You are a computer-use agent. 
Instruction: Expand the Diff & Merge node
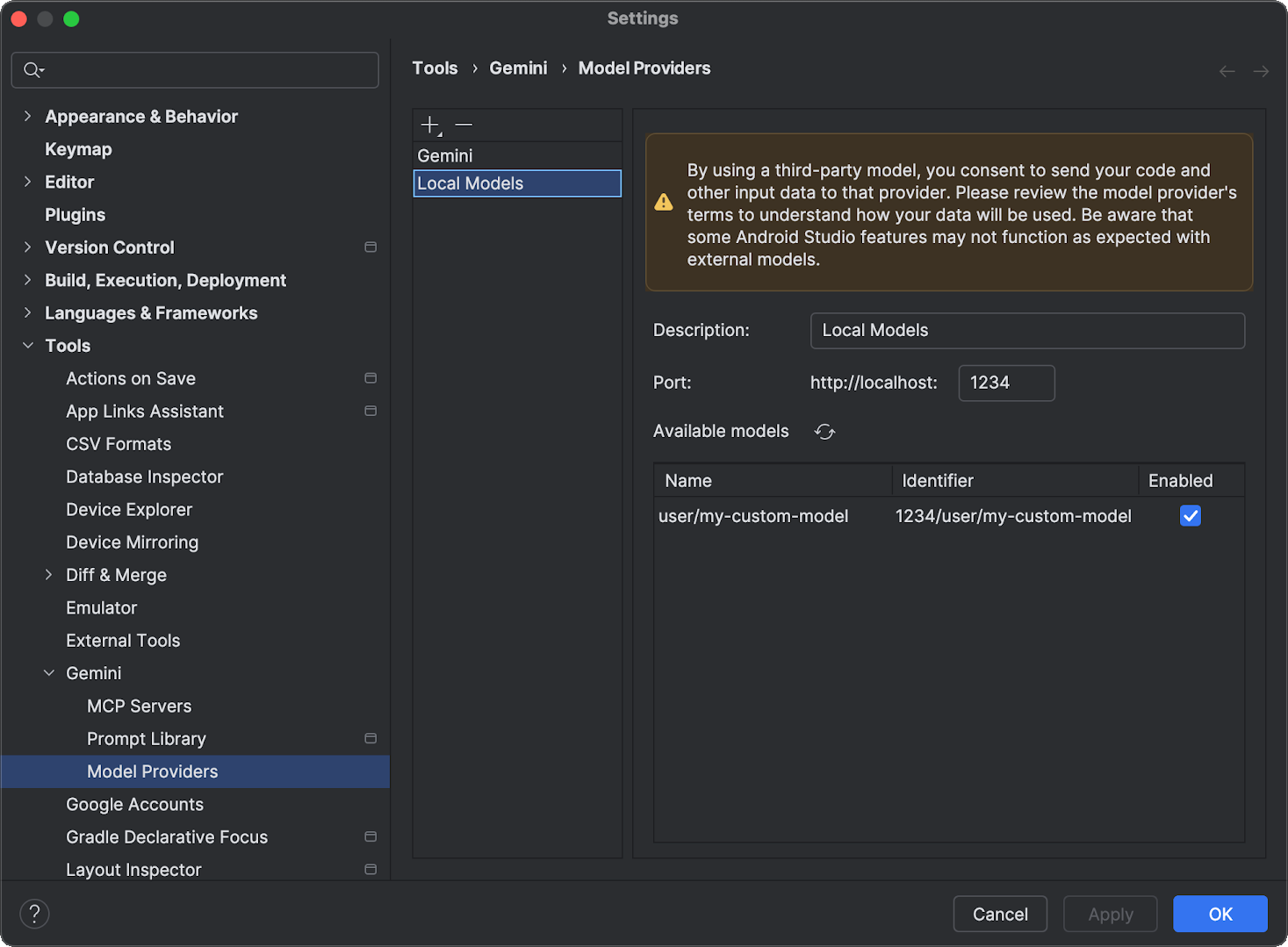click(x=48, y=575)
